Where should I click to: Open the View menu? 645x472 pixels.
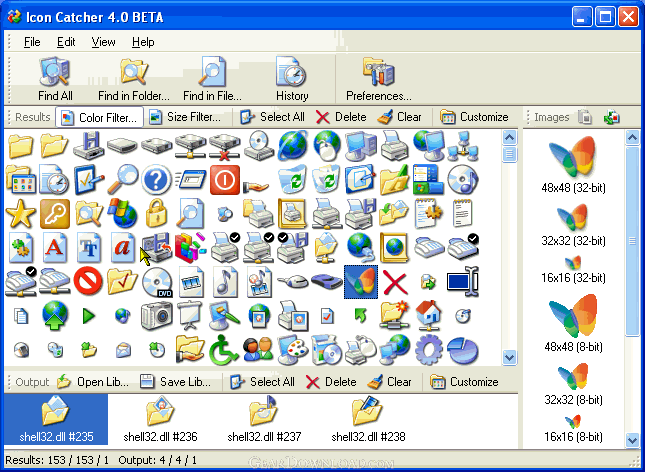[x=103, y=42]
